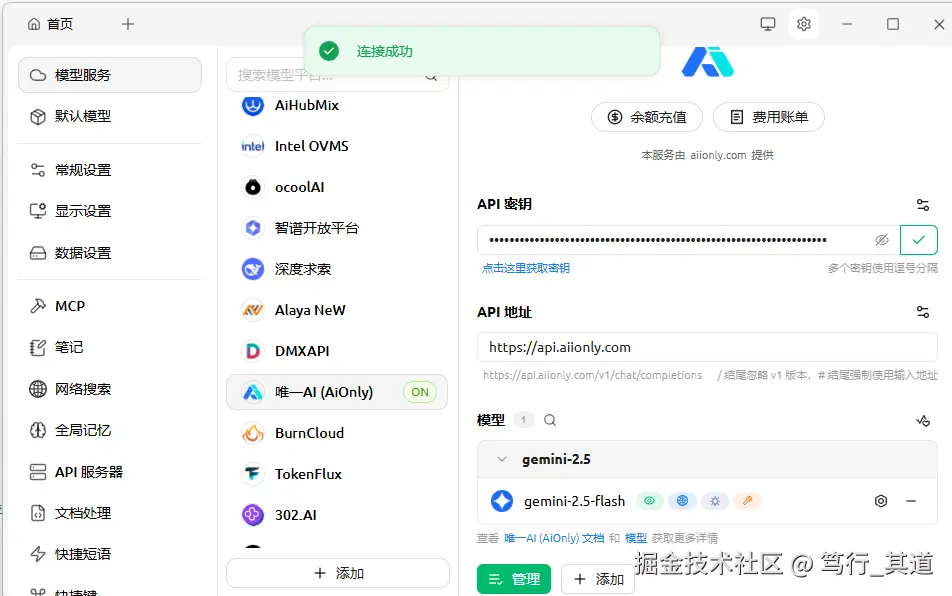The height and width of the screenshot is (596, 952).
Task: Select AiHubMix provider
Action: click(x=337, y=106)
